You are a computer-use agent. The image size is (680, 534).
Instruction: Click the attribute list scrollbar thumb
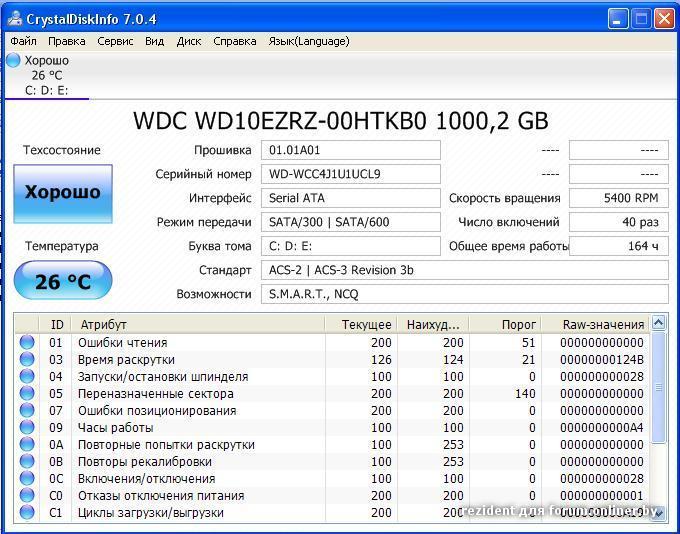[658, 387]
